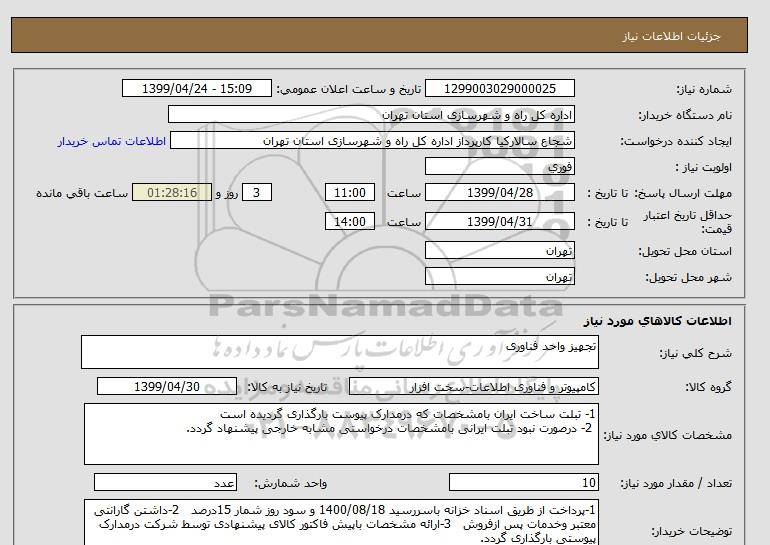Click the response deadline time 11:00
The image size is (770, 545).
350,193
